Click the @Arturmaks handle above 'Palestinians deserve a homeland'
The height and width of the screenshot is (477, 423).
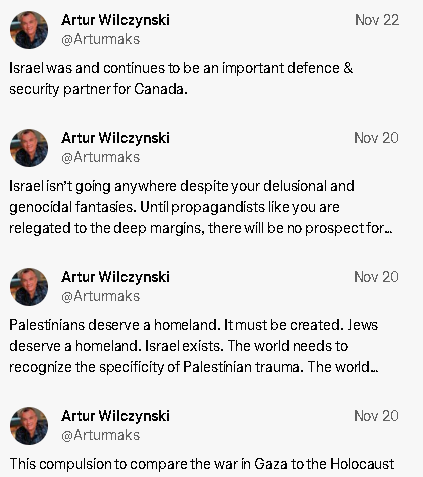tap(100, 296)
